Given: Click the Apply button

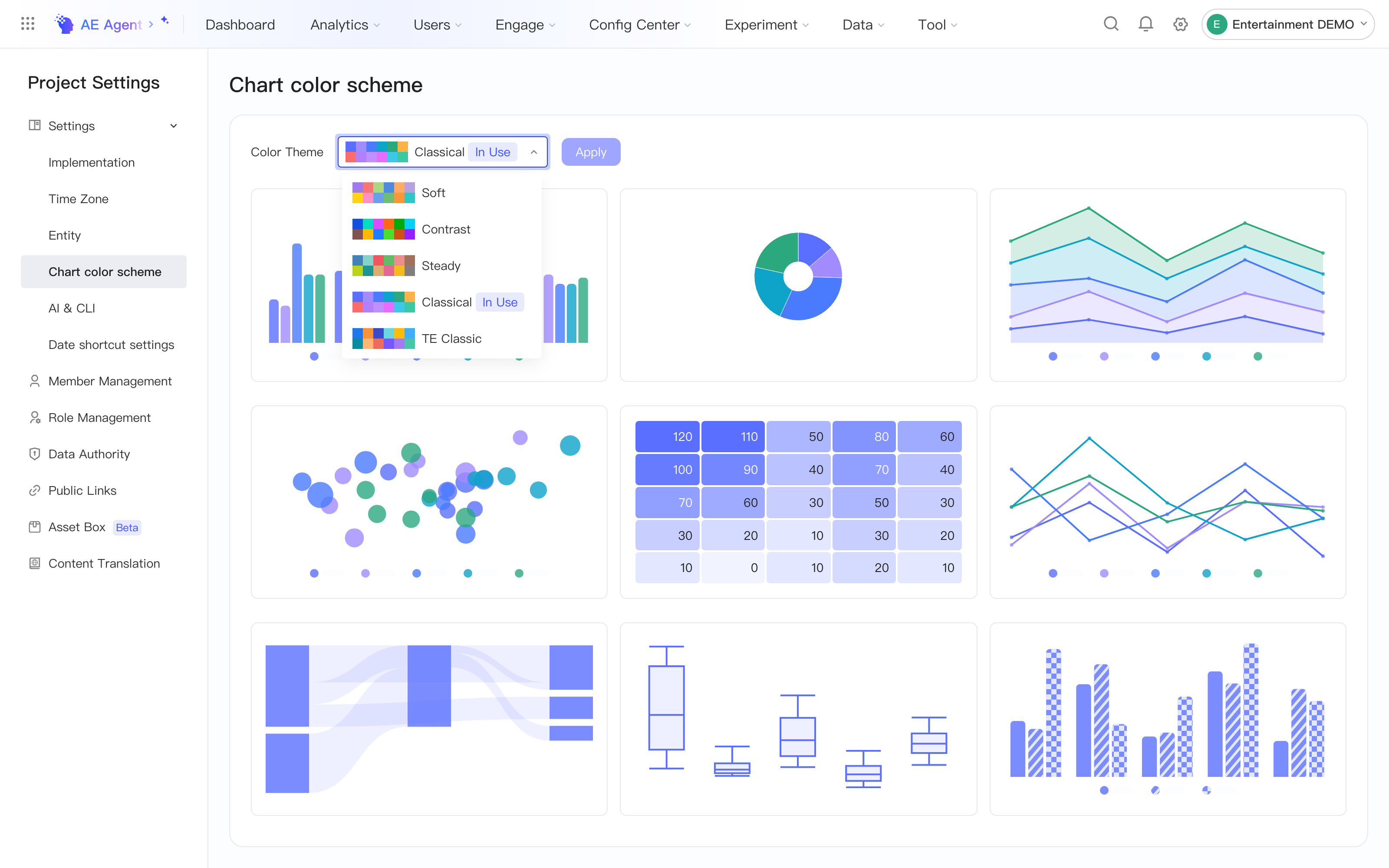Looking at the screenshot, I should click(x=591, y=152).
